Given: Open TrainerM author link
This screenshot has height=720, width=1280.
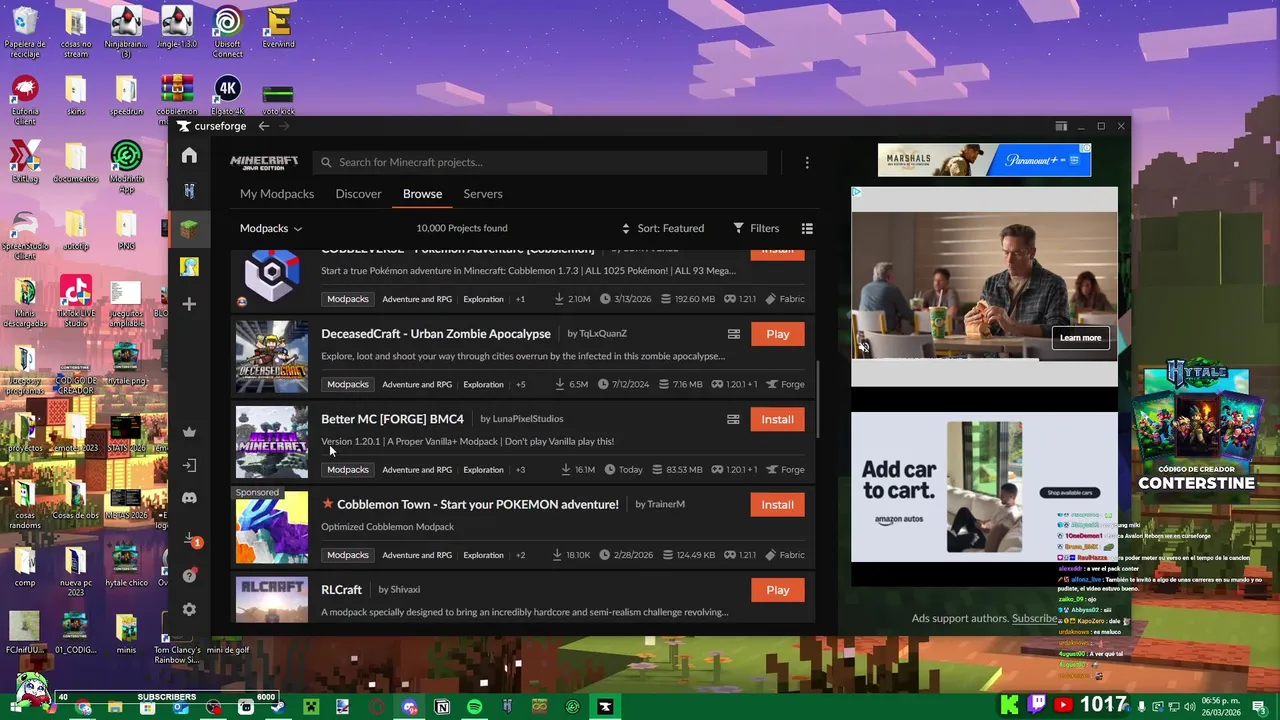Looking at the screenshot, I should click(666, 504).
